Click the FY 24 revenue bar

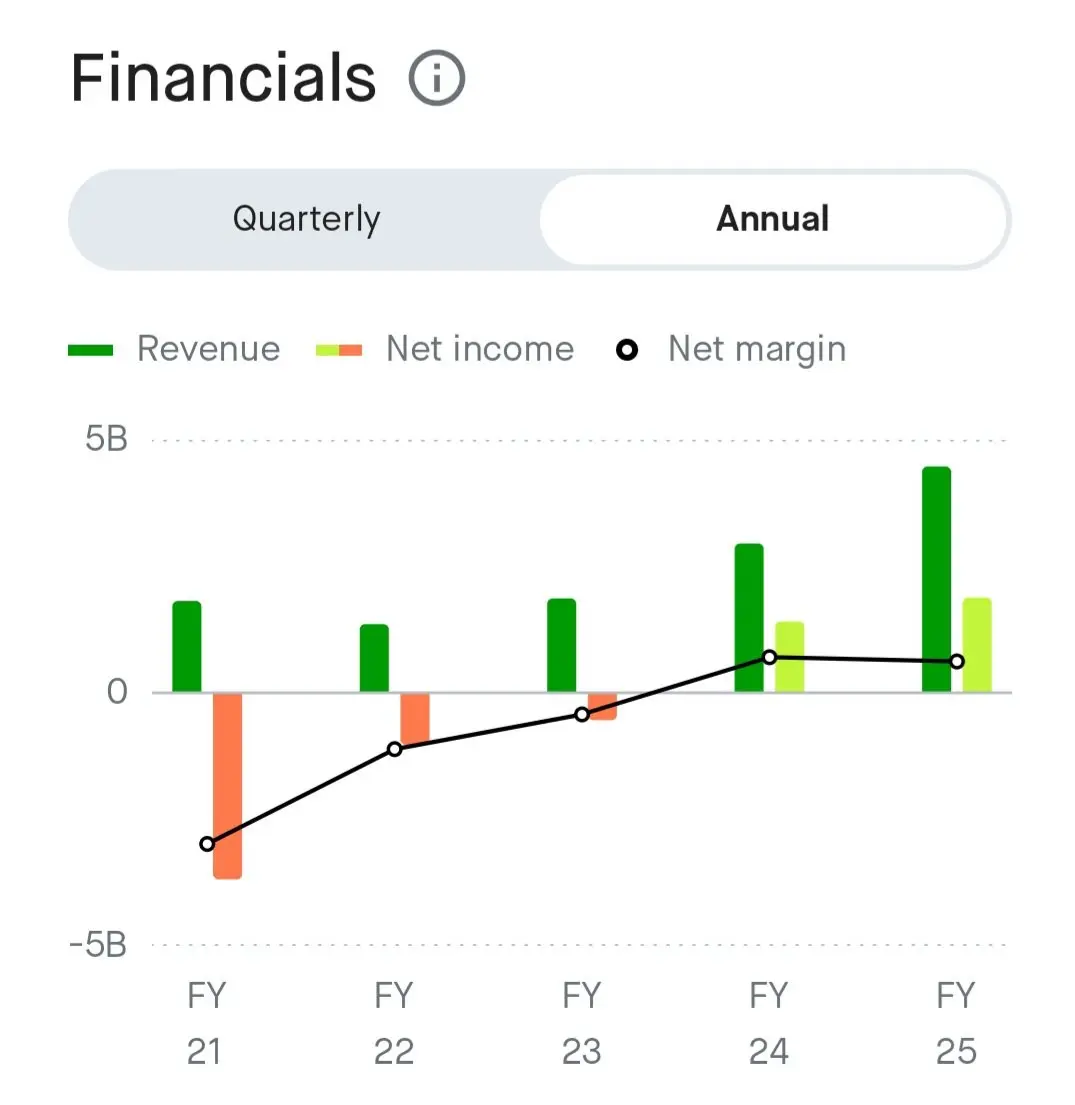(x=749, y=617)
